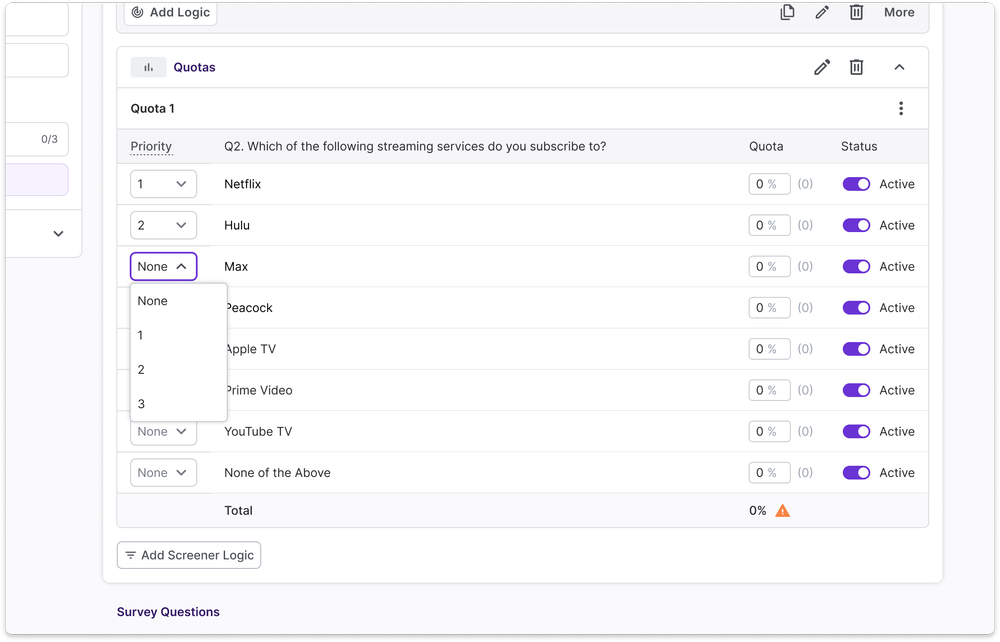This screenshot has height=642, width=1000.
Task: Click the Netflix row label
Action: coord(243,184)
